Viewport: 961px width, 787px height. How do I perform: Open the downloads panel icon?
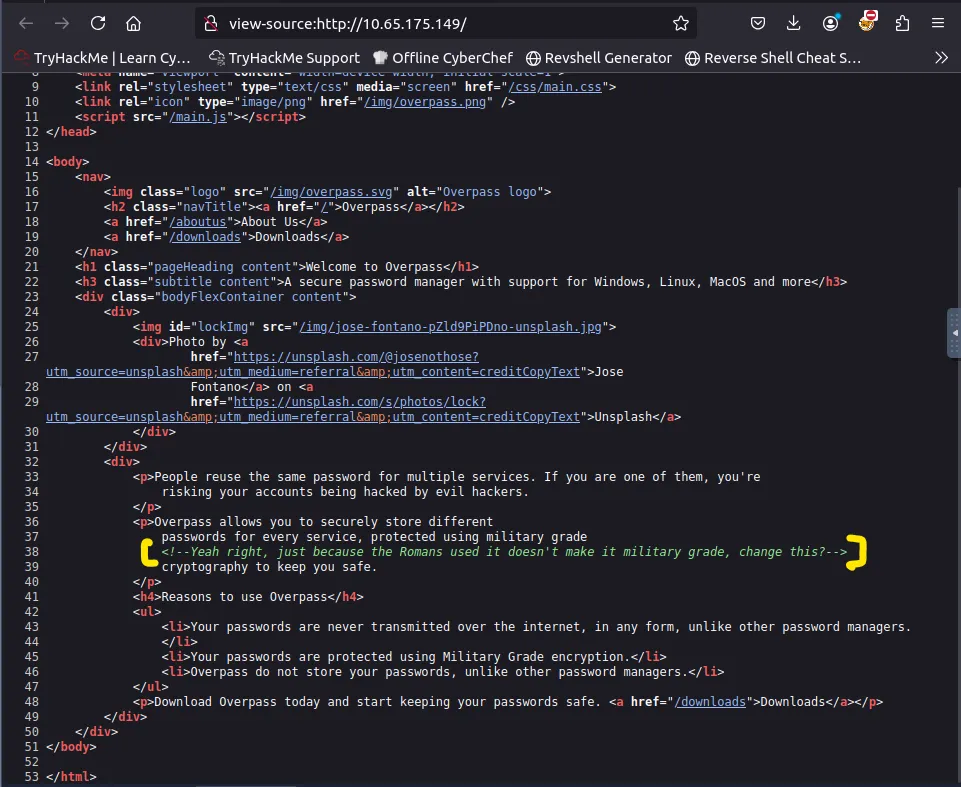[x=794, y=23]
